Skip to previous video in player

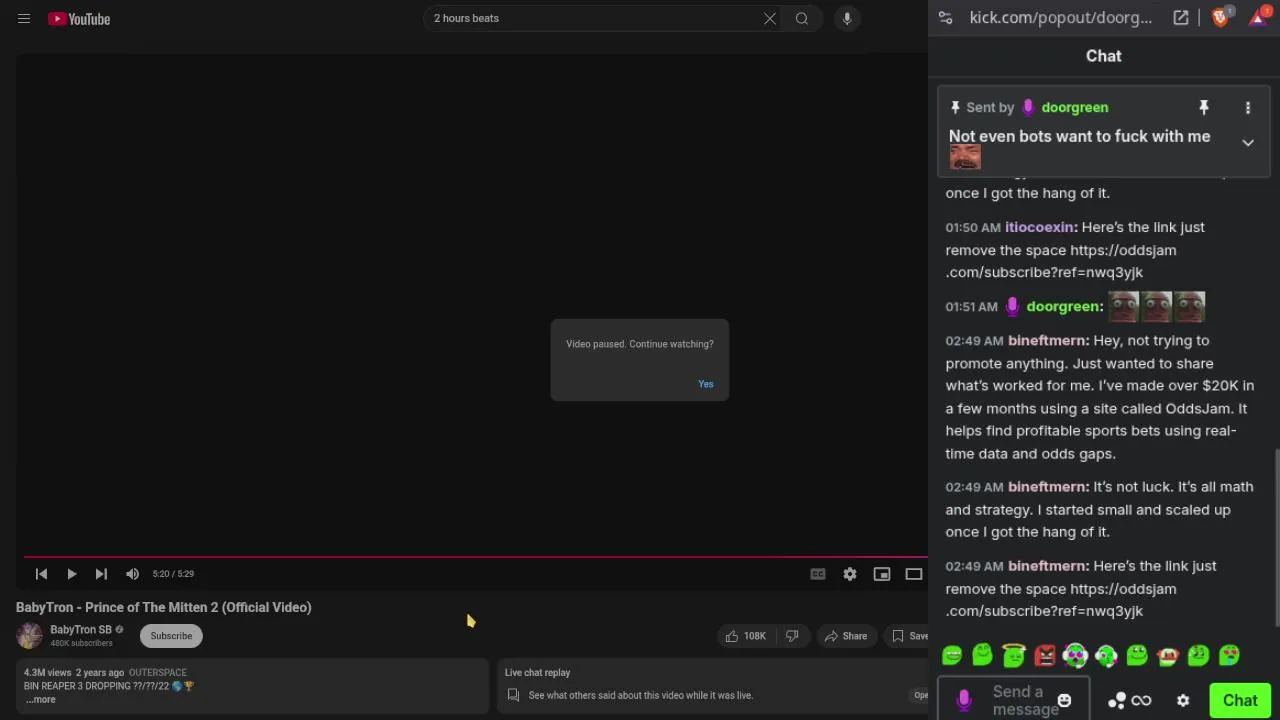pos(41,574)
